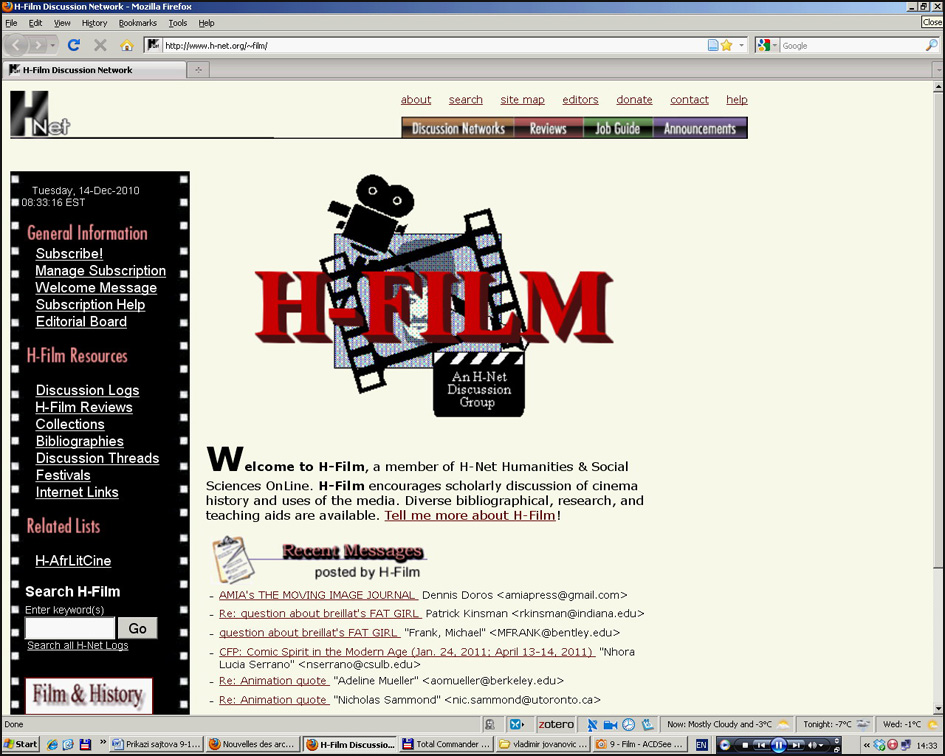Screen dimensions: 945x756
Task: Open the Bookmarks menu
Action: click(x=137, y=23)
